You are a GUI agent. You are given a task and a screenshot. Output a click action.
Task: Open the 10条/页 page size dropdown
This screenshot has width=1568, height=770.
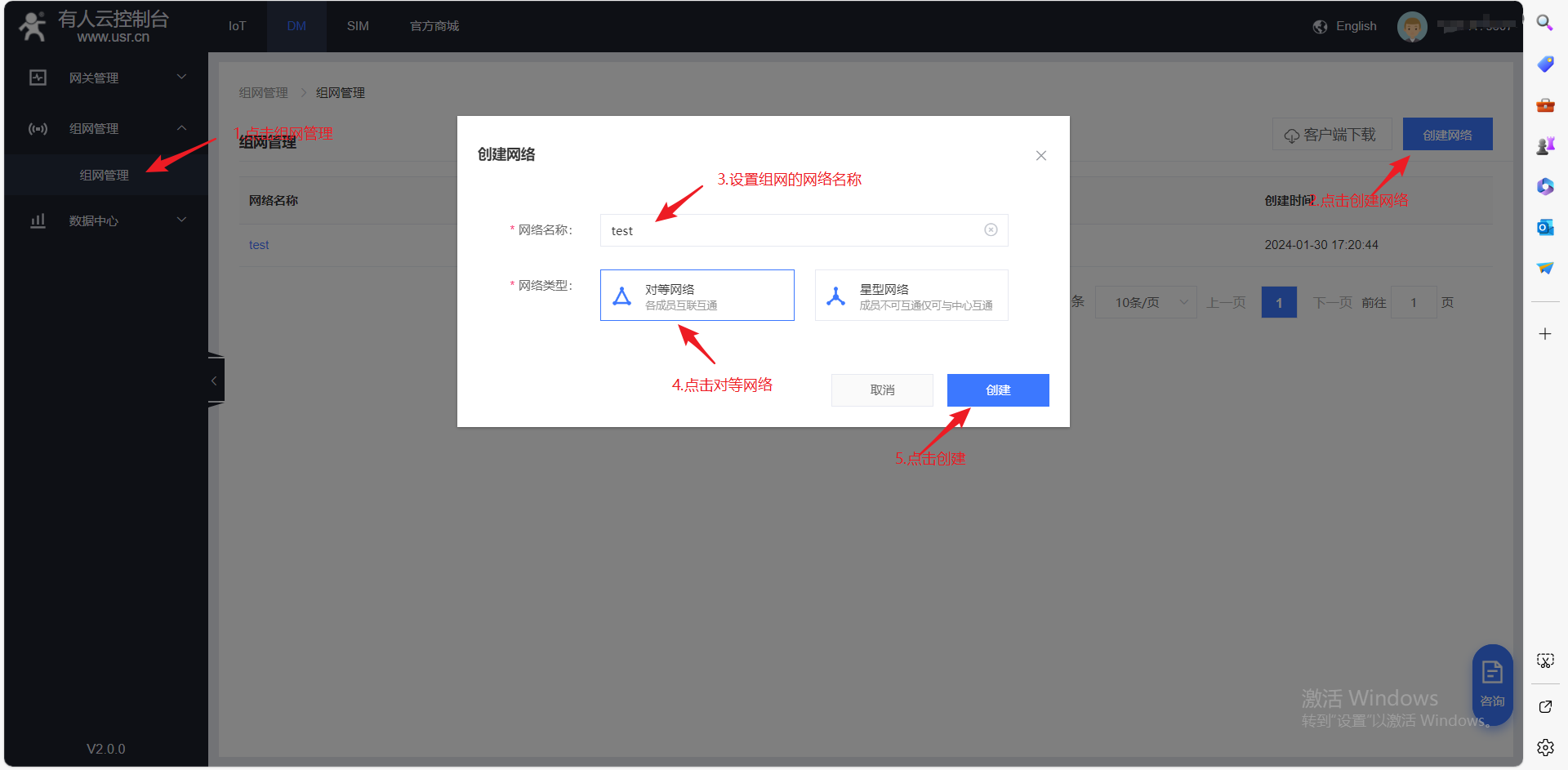coord(1145,303)
